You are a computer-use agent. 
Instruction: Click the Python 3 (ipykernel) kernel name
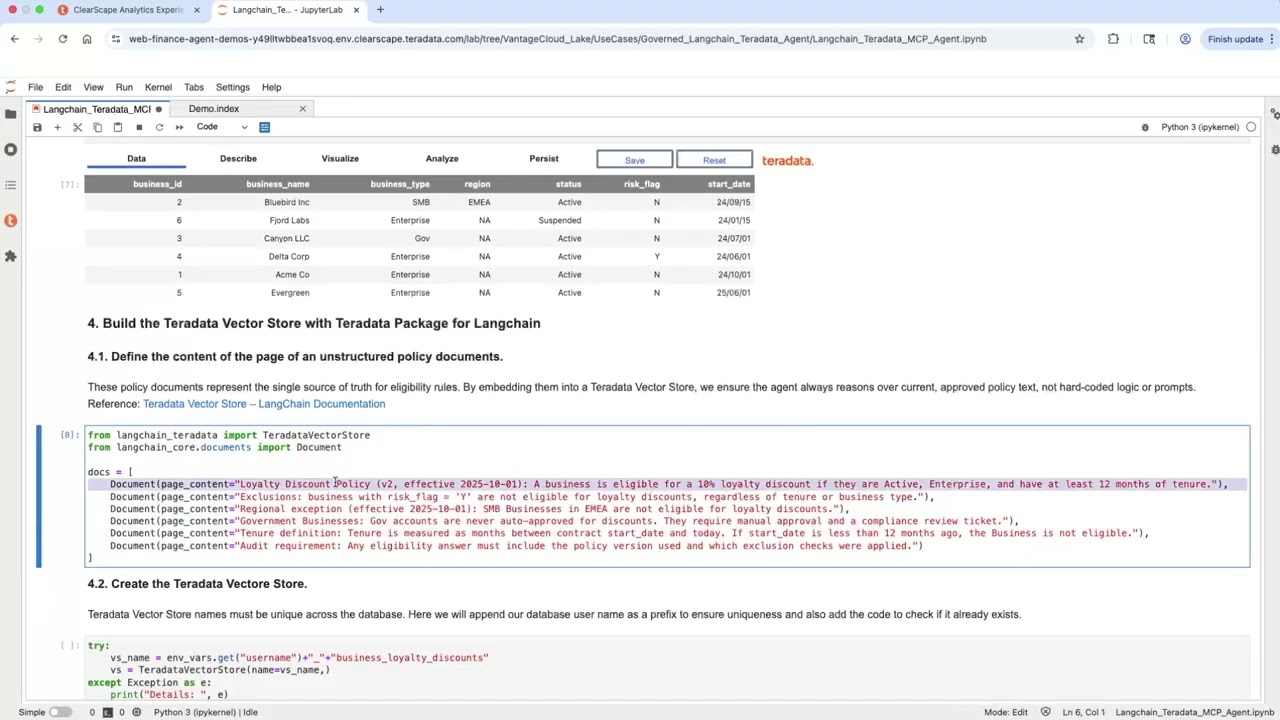(x=1200, y=127)
